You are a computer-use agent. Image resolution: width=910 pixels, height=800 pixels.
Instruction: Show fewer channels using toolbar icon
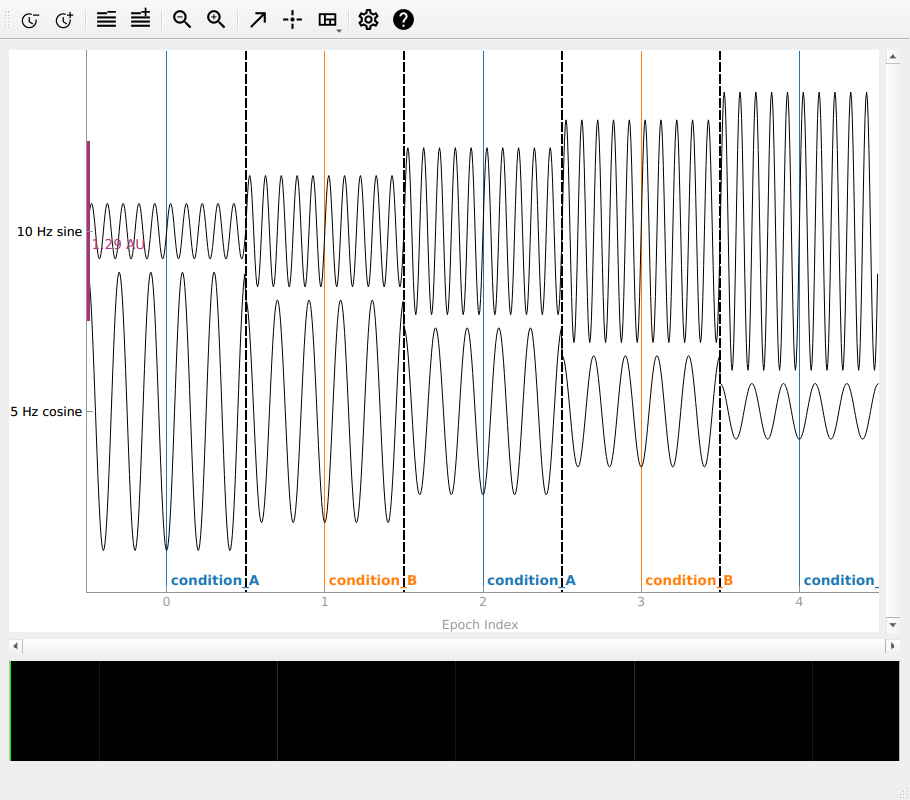click(106, 19)
